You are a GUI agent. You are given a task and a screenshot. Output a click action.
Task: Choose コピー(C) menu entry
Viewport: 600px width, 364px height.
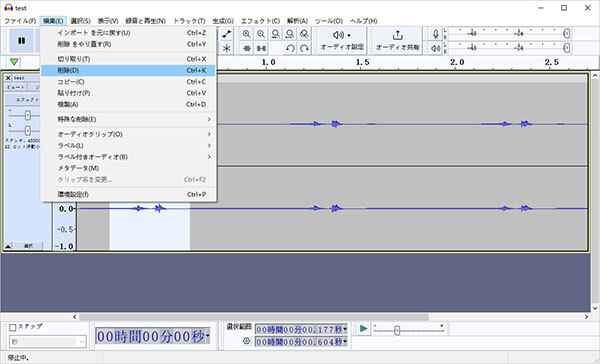click(129, 82)
